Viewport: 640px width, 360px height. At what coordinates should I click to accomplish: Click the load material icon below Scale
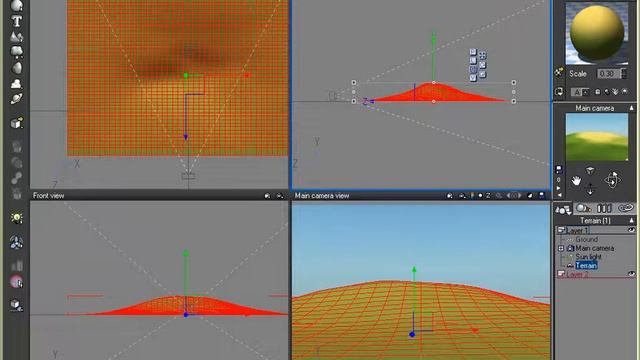tap(559, 92)
